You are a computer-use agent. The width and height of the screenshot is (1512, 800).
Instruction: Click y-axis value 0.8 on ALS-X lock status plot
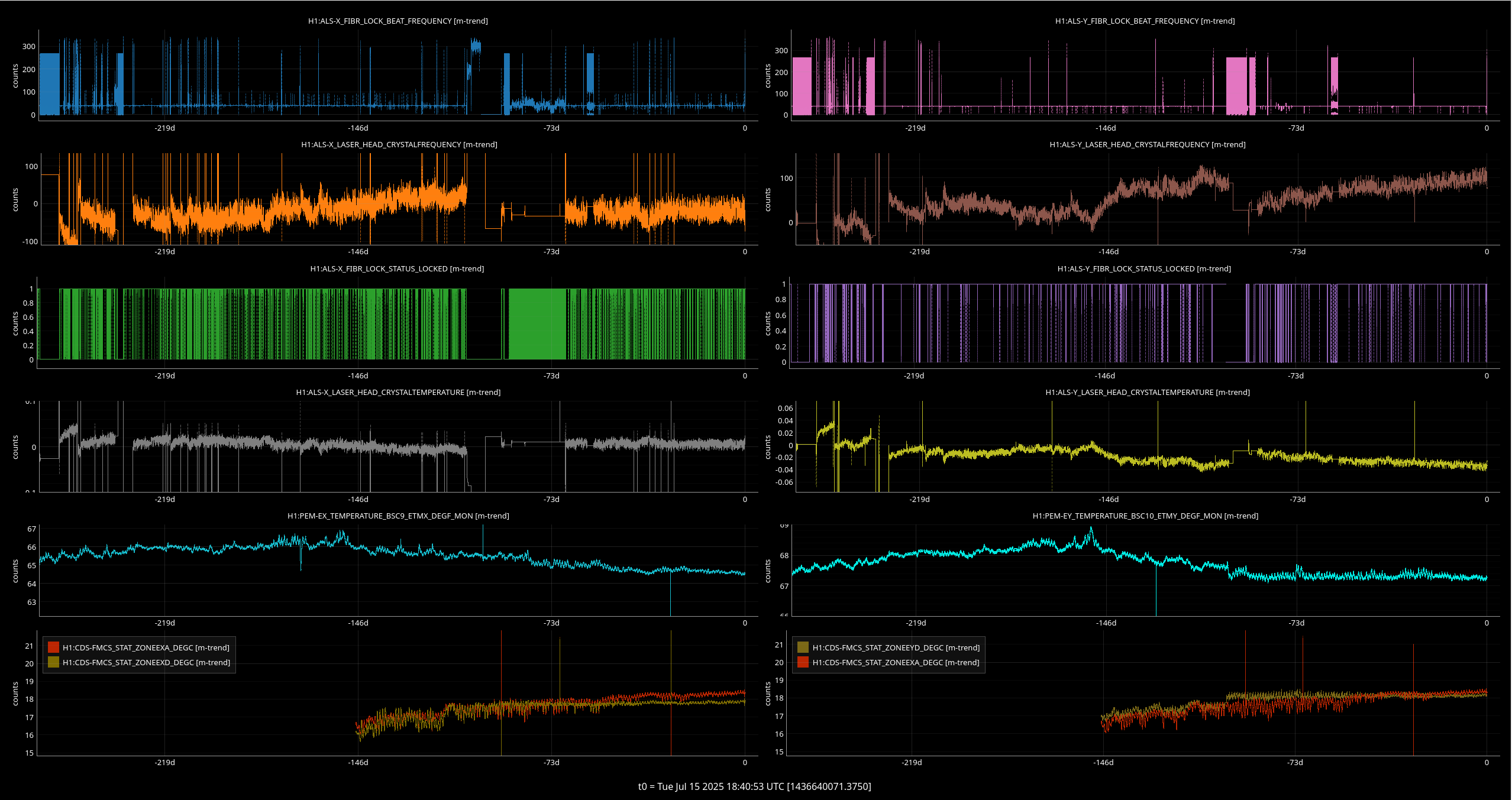(28, 303)
